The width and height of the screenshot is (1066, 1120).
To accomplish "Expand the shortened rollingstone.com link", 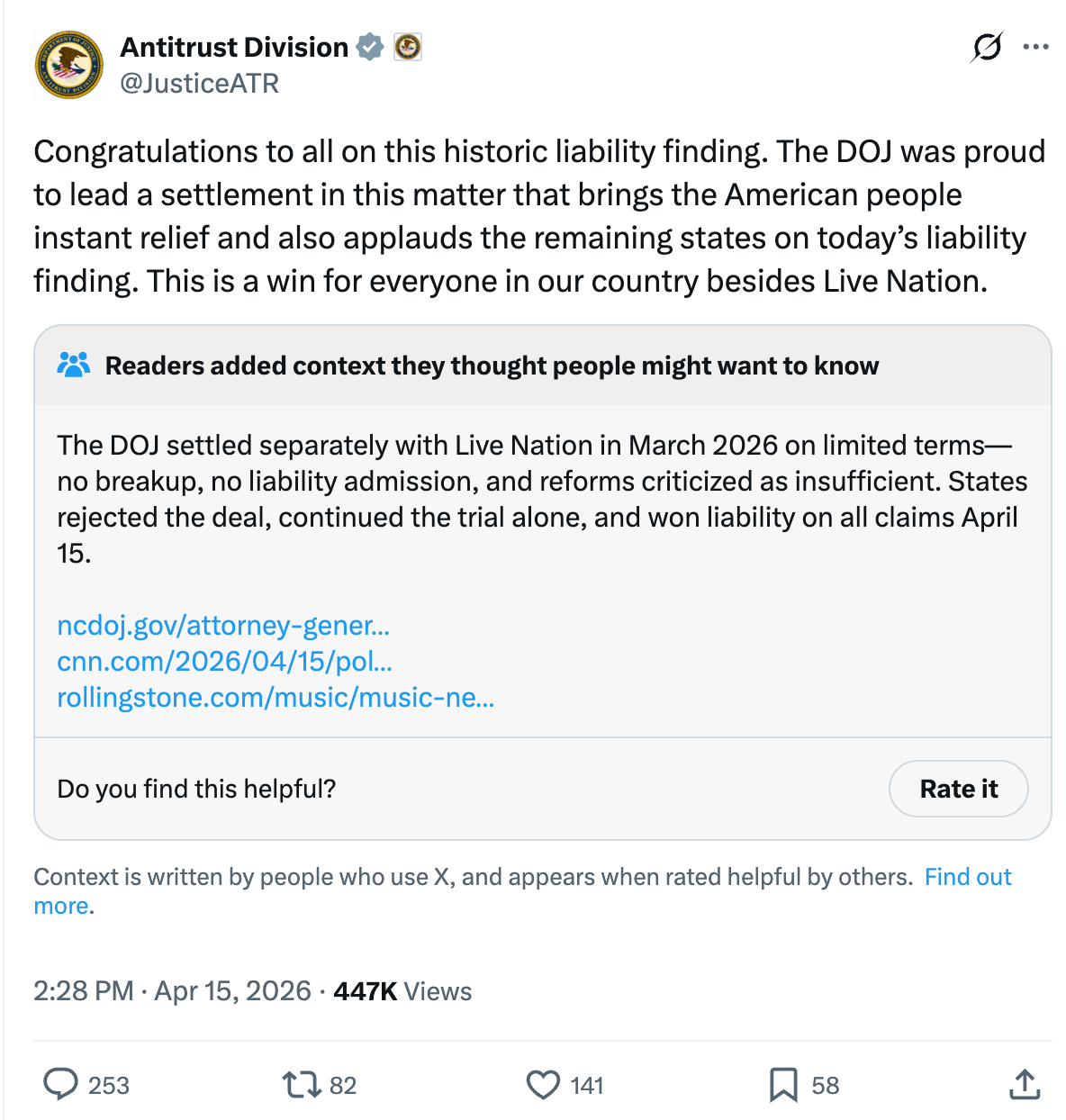I will click(276, 698).
